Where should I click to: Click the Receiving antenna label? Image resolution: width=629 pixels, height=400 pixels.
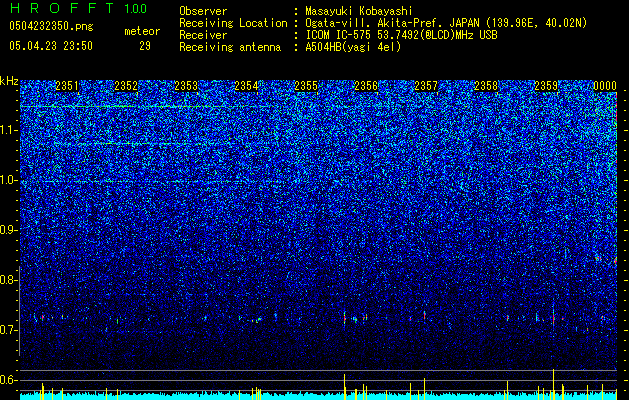(230, 47)
